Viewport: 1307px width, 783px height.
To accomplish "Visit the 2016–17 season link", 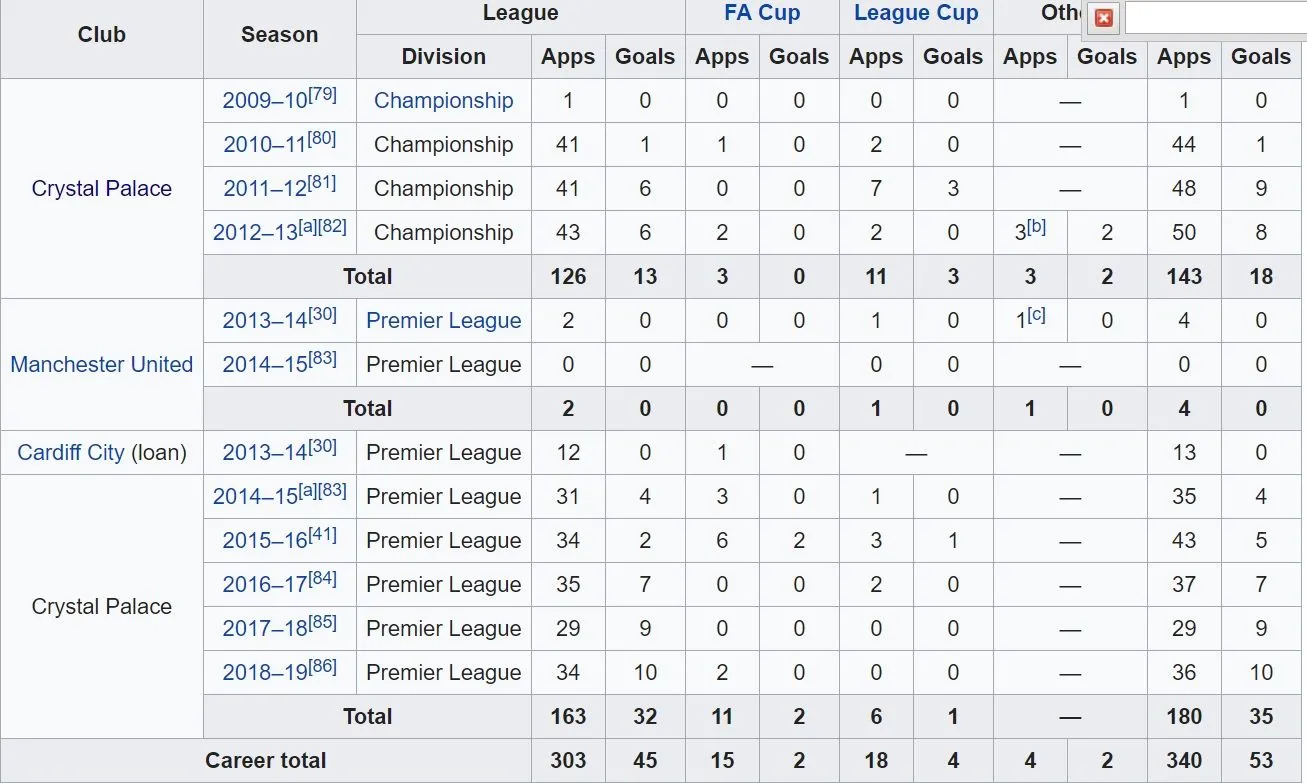I will coord(264,585).
